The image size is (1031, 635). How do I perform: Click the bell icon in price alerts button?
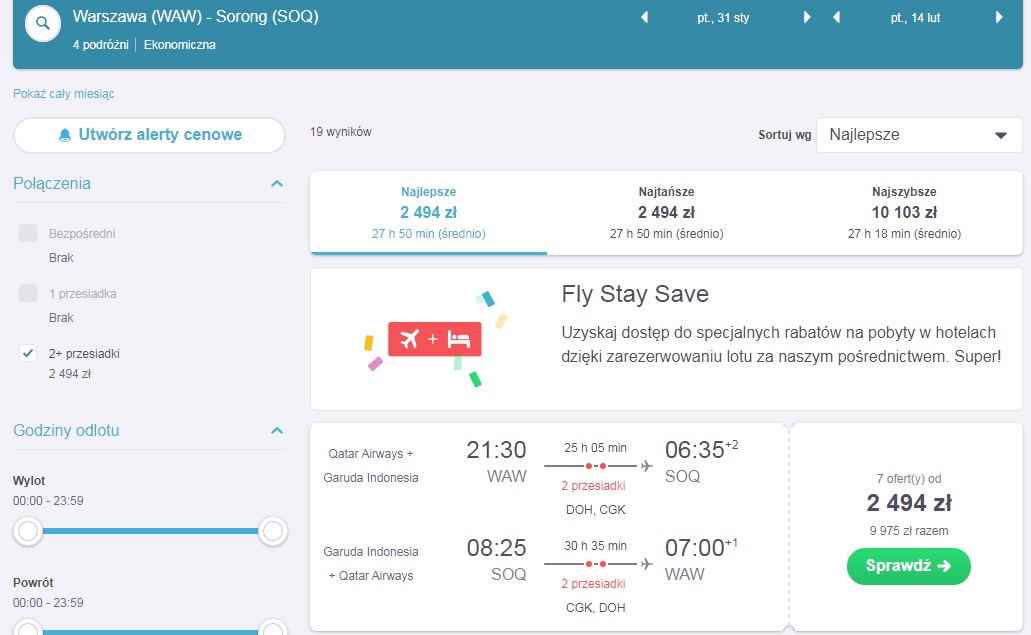64,135
